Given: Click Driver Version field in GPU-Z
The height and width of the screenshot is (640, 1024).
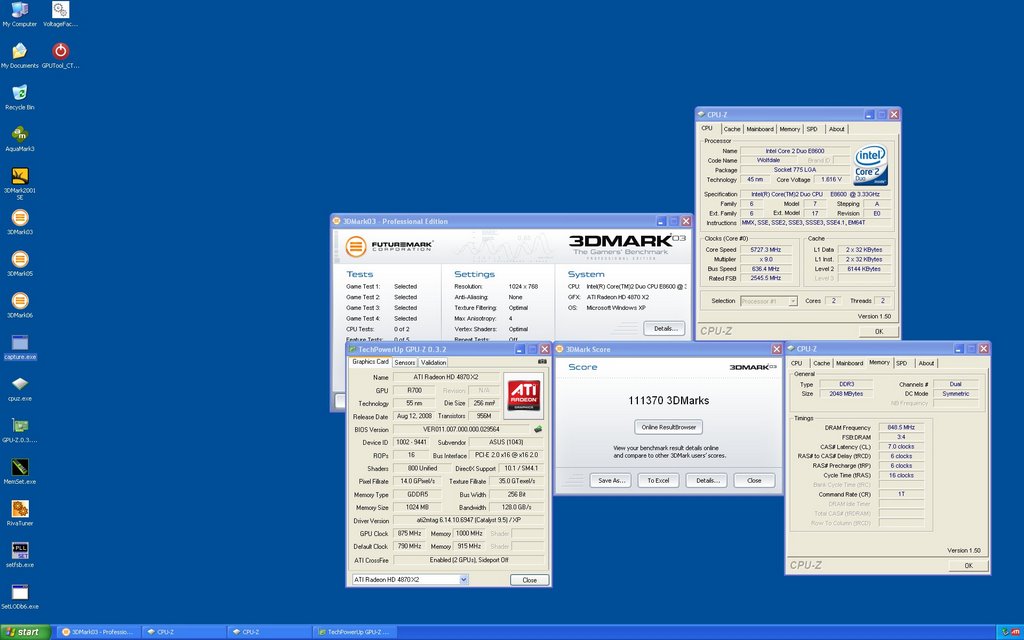Looking at the screenshot, I should pos(468,520).
